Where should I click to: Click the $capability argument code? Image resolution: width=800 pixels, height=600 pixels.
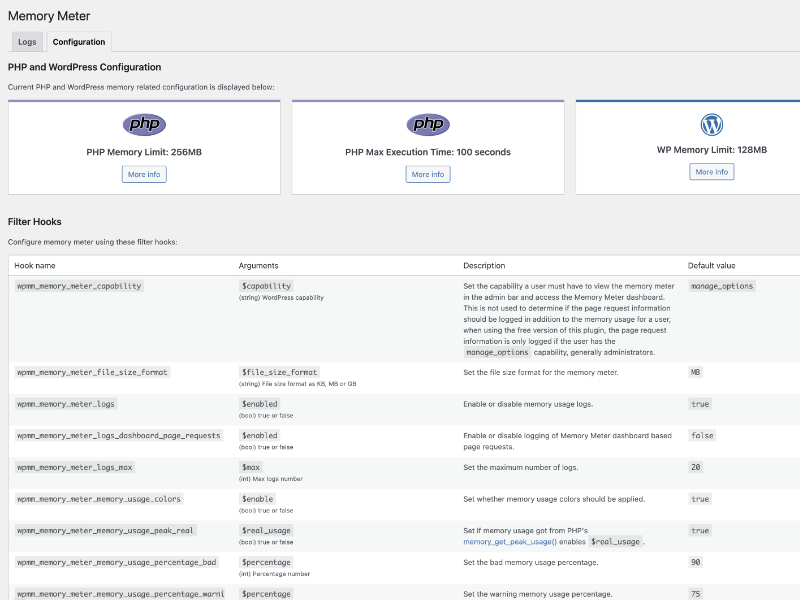[266, 286]
